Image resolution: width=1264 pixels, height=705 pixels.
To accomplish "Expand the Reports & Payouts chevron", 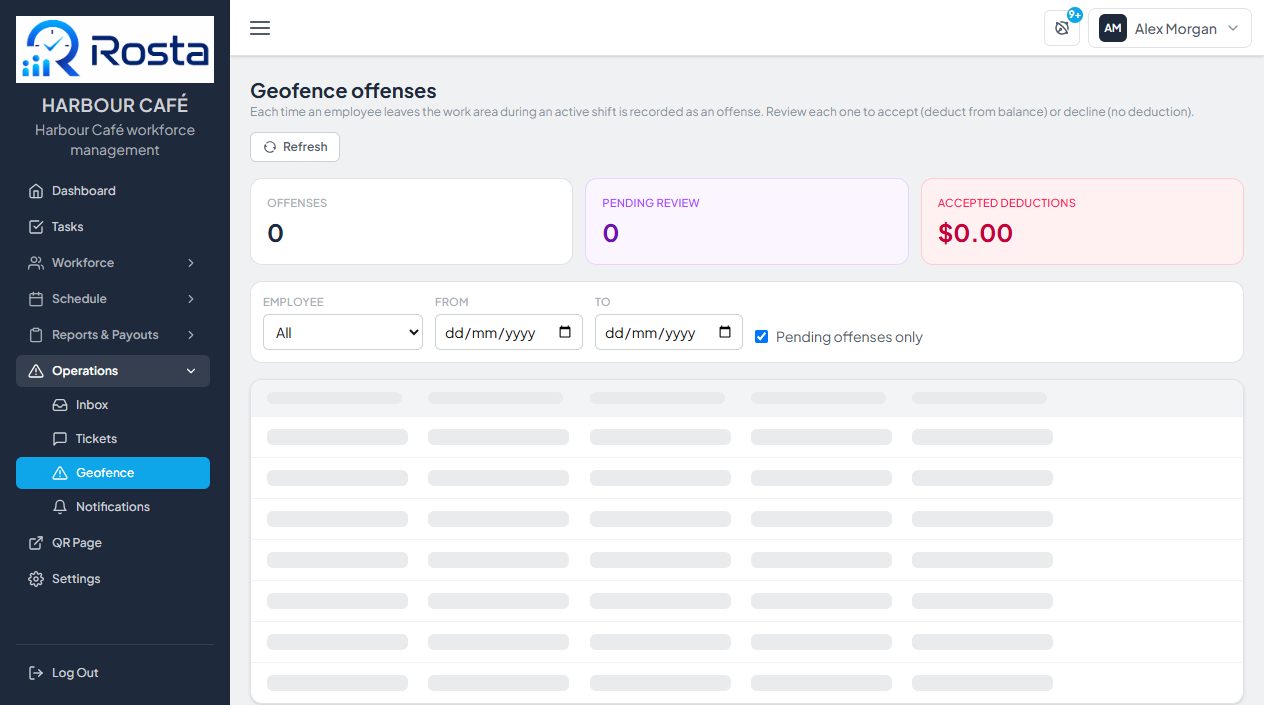I will click(191, 335).
